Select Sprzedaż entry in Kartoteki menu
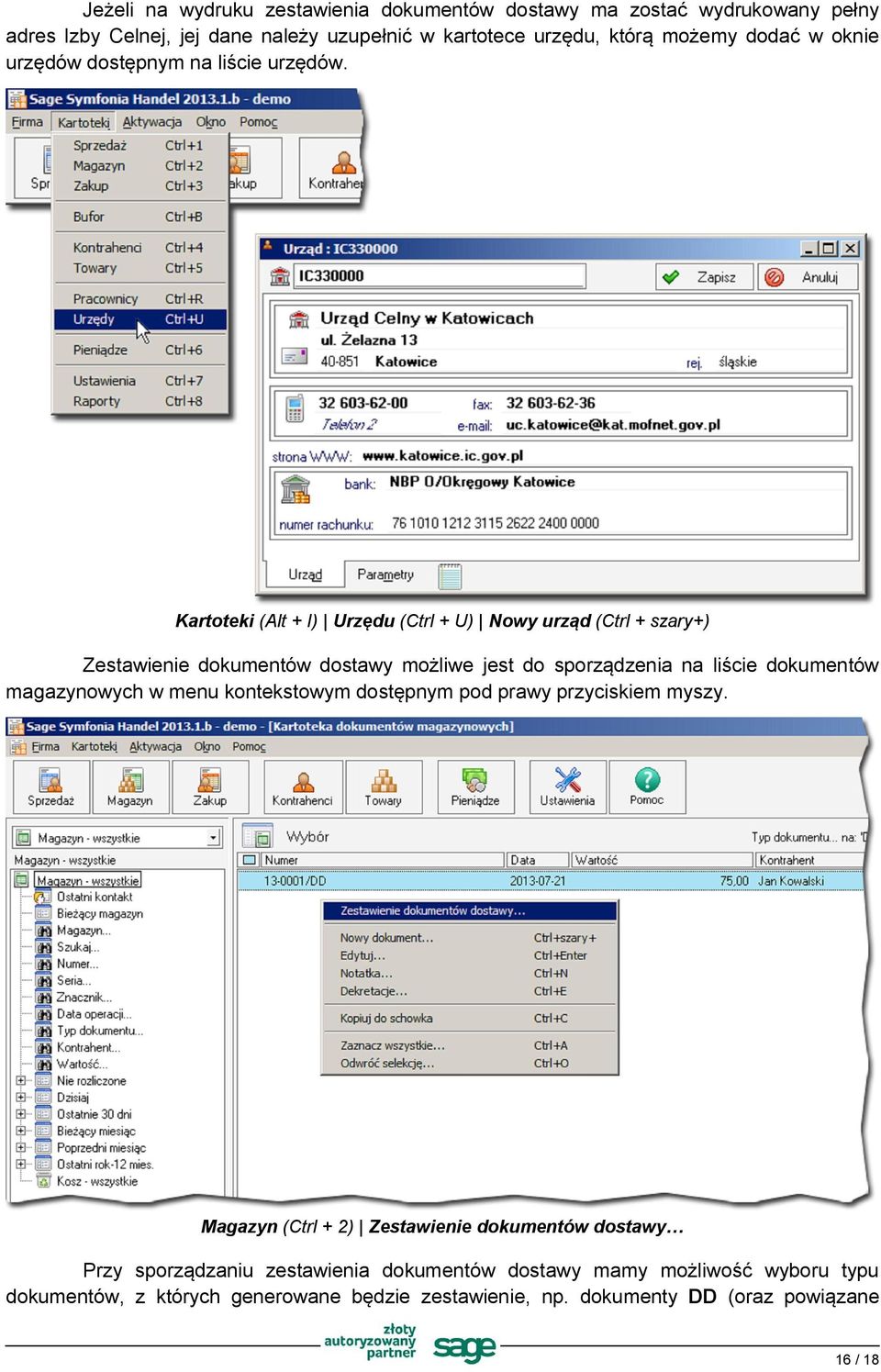This screenshot has width=881, height=1372. coord(139,146)
